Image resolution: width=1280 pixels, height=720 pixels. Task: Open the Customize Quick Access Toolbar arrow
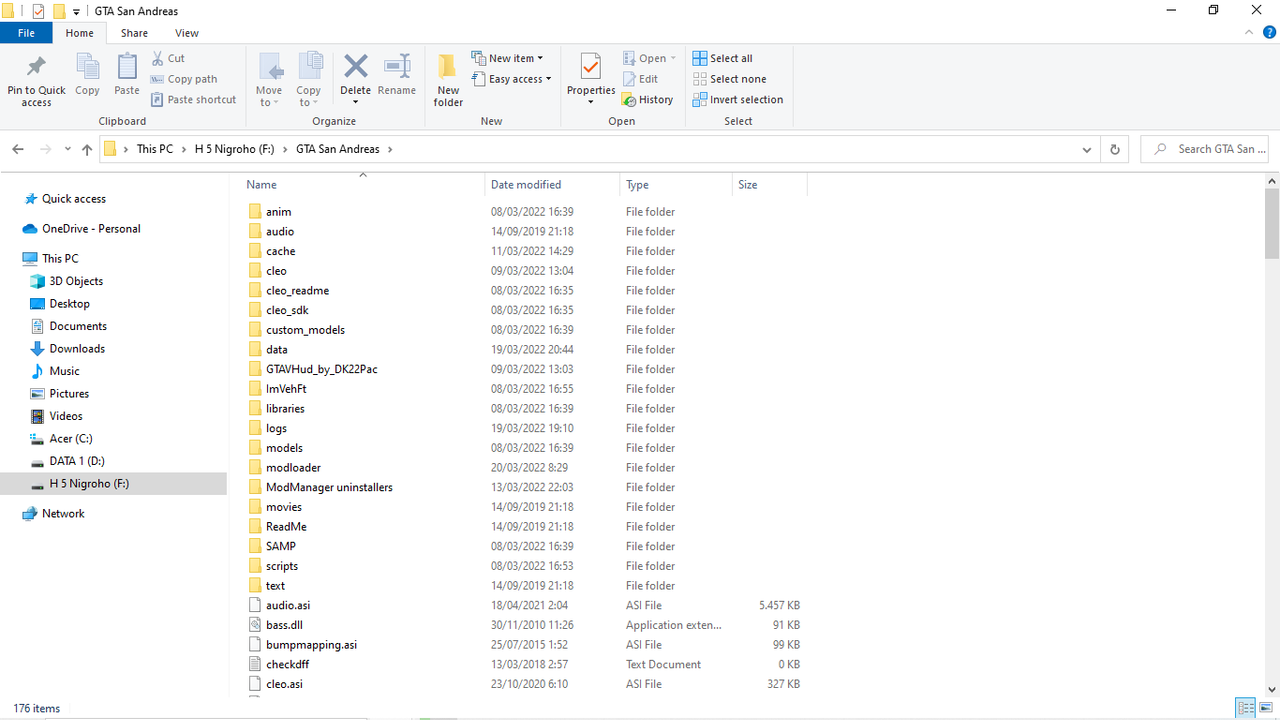(x=76, y=12)
